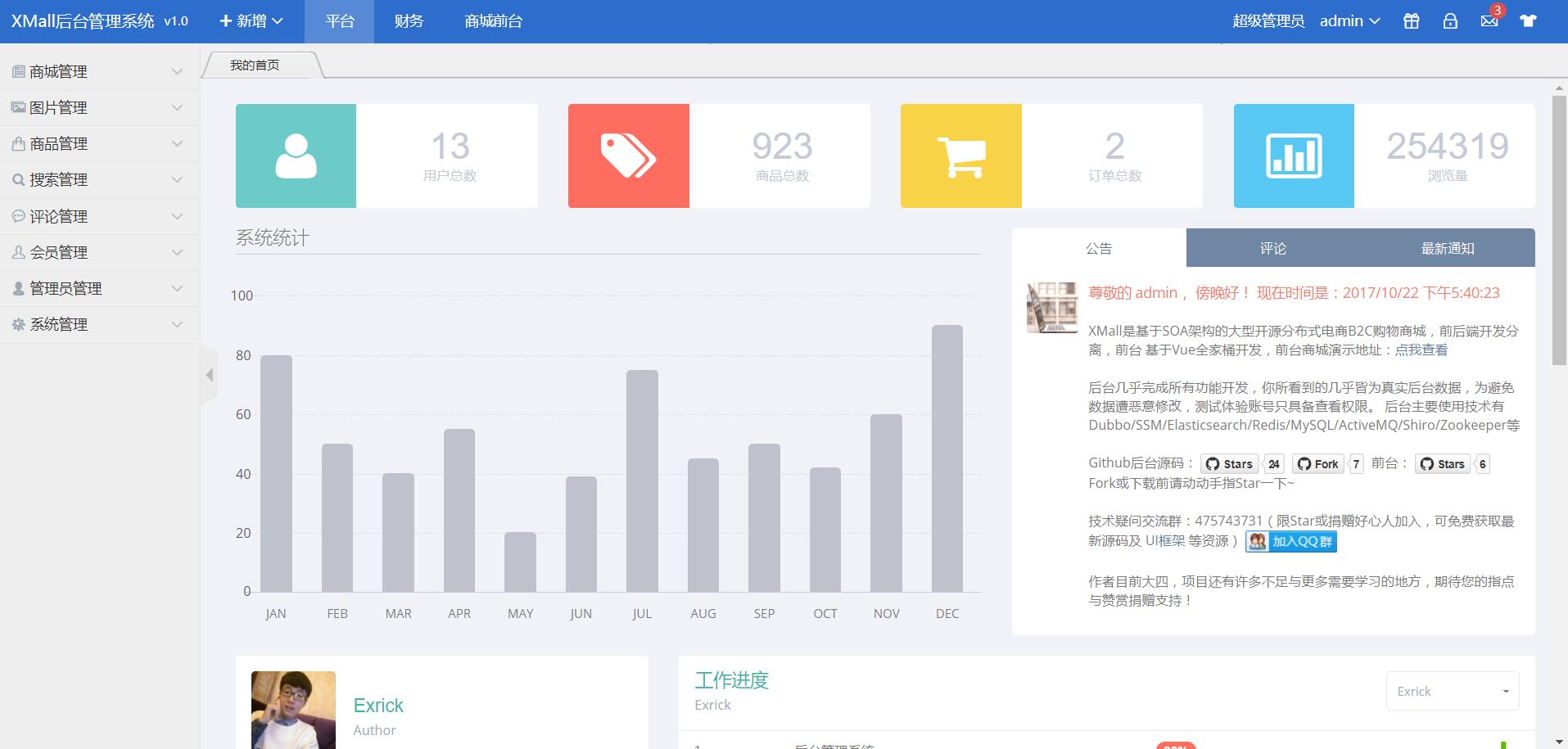Expand the 管理员管理 menu chevron
Image resolution: width=1568 pixels, height=749 pixels.
(177, 288)
